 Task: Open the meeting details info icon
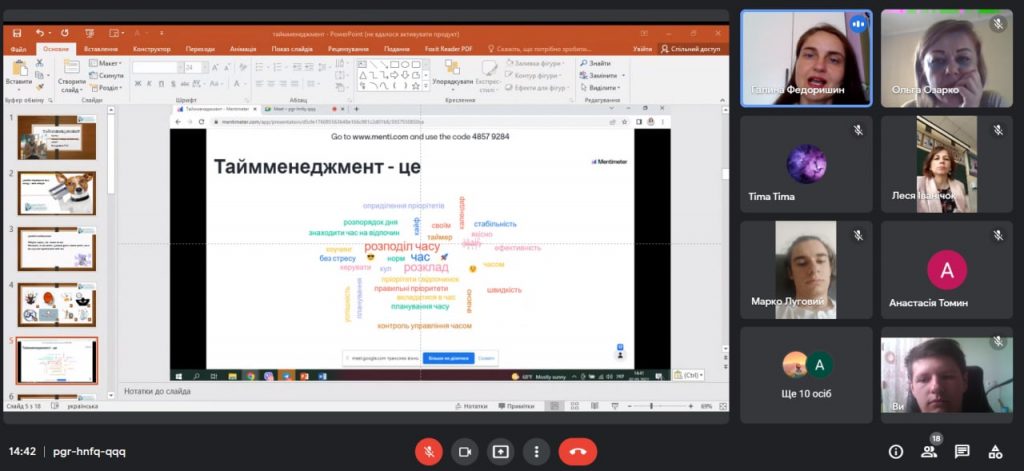pos(895,452)
